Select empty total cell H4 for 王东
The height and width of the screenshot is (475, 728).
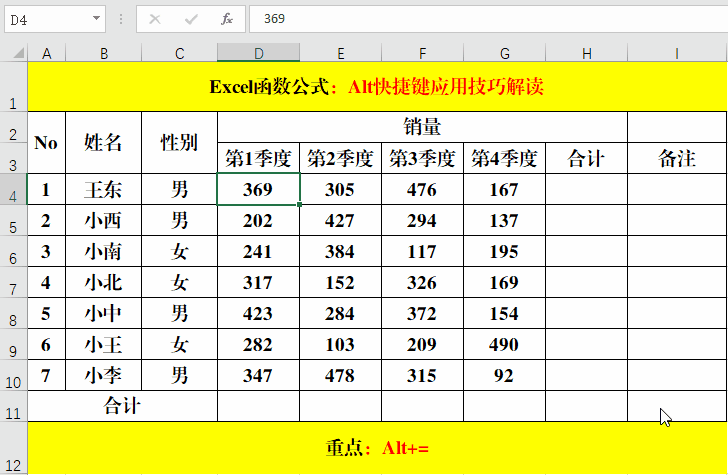[x=586, y=189]
